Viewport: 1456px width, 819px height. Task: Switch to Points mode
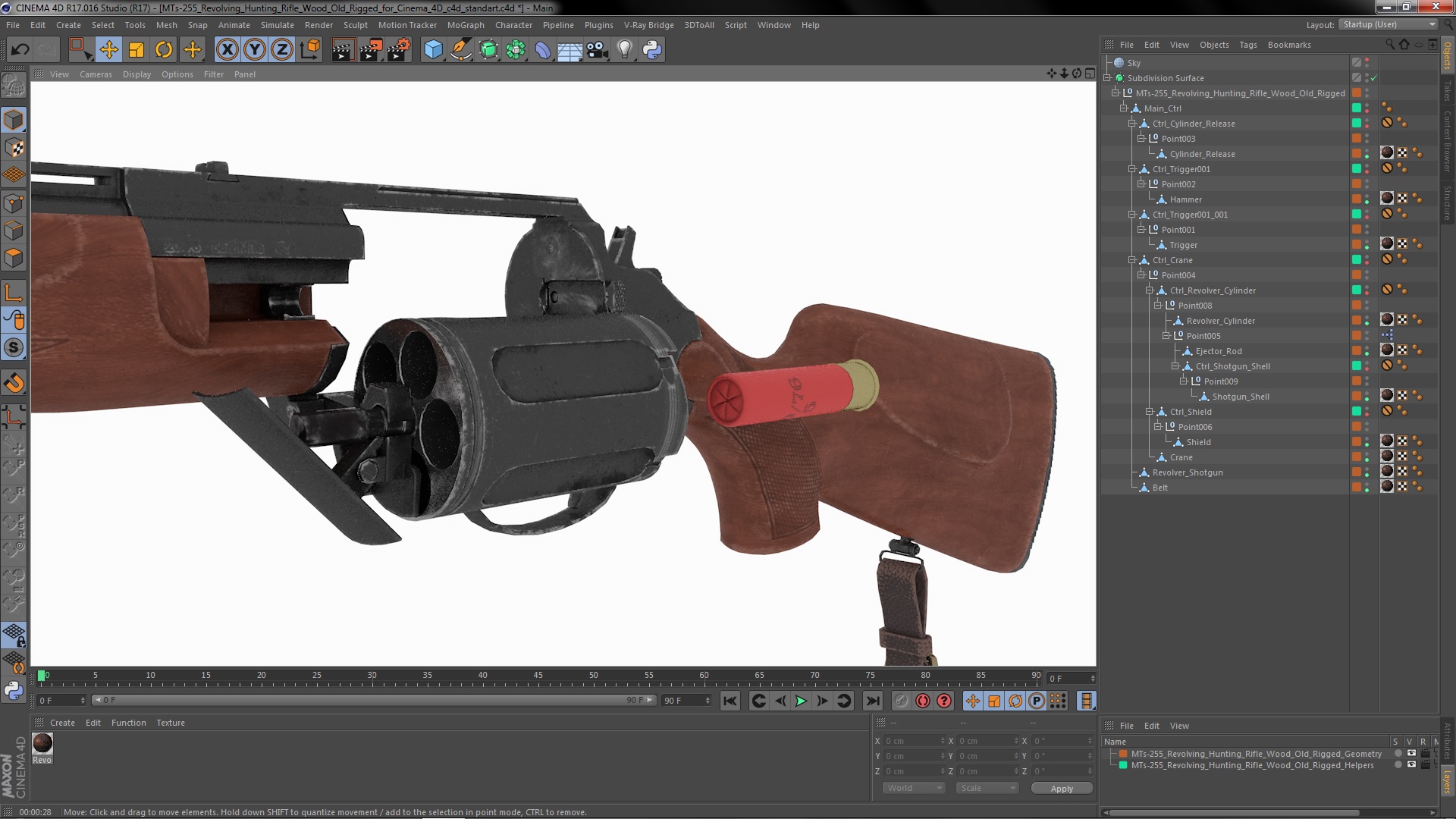pos(14,203)
